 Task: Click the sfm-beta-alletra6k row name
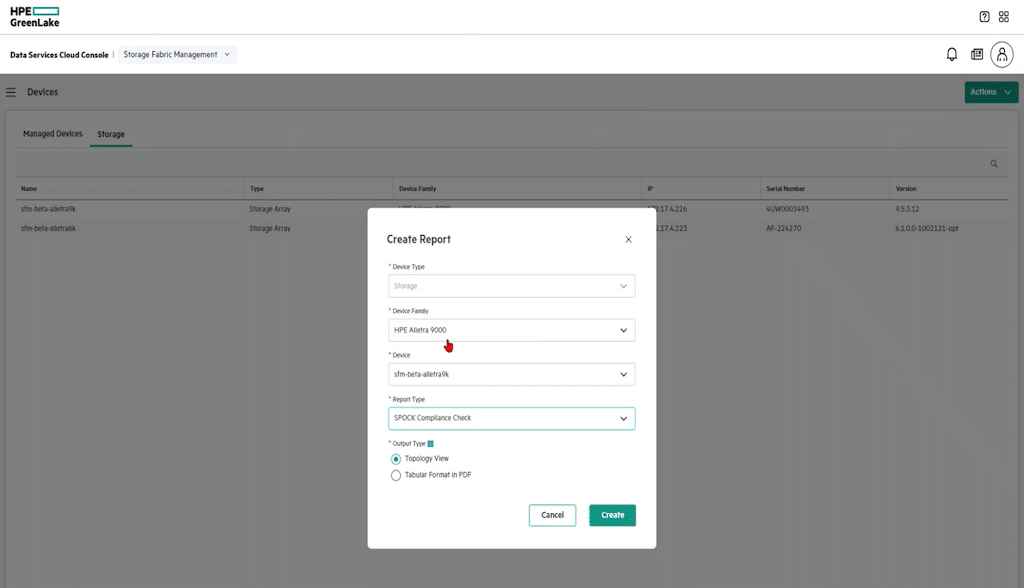(x=48, y=229)
